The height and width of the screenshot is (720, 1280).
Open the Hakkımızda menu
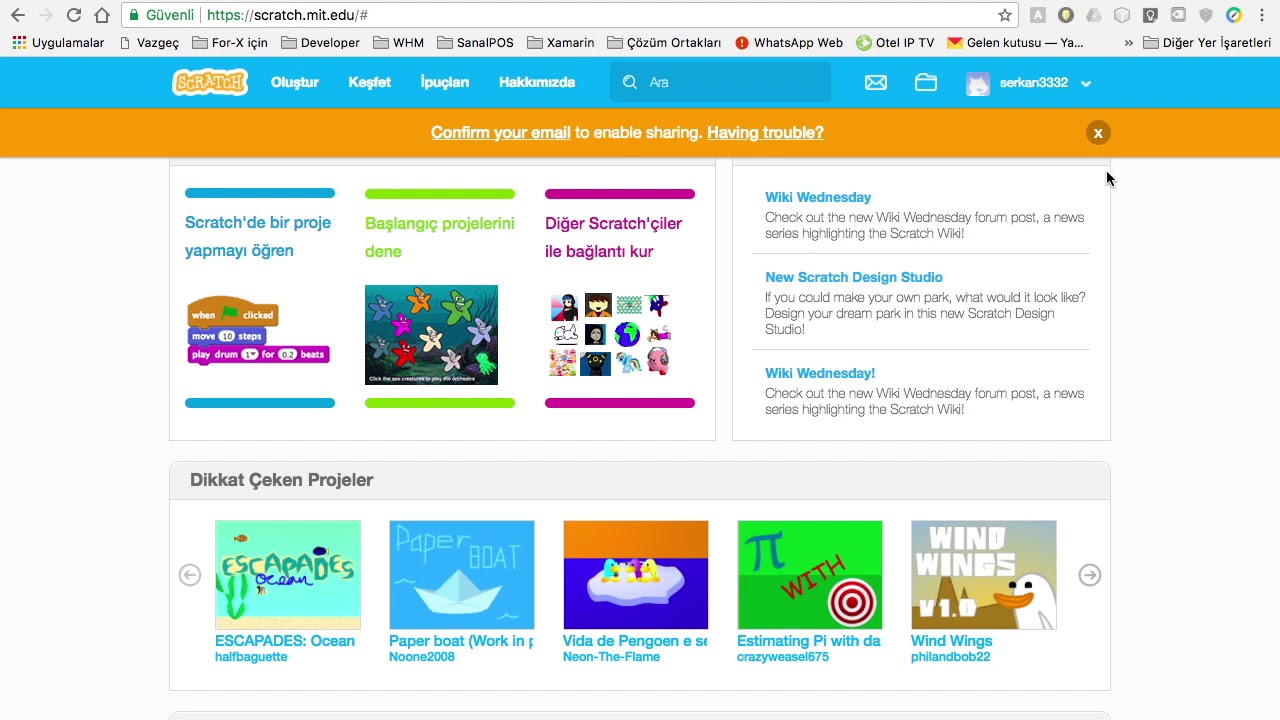click(x=537, y=82)
